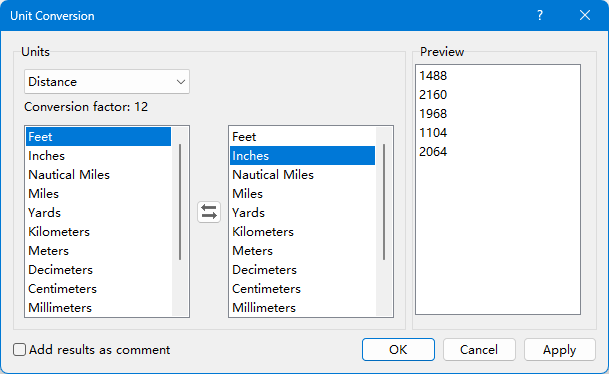Cancel the unit conversion
Viewport: 609px width, 374px height.
pos(479,350)
